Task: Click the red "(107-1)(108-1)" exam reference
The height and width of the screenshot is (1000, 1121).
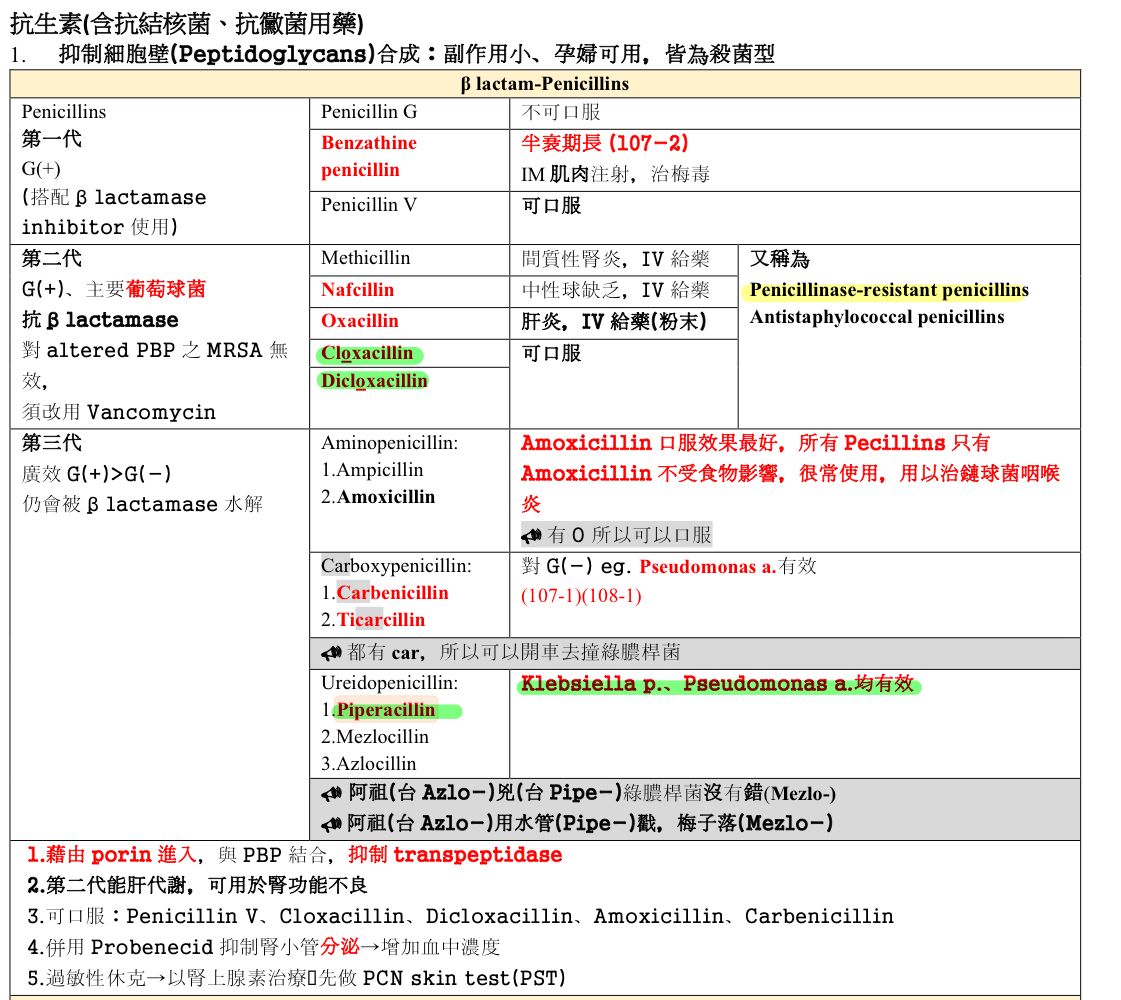Action: (581, 596)
